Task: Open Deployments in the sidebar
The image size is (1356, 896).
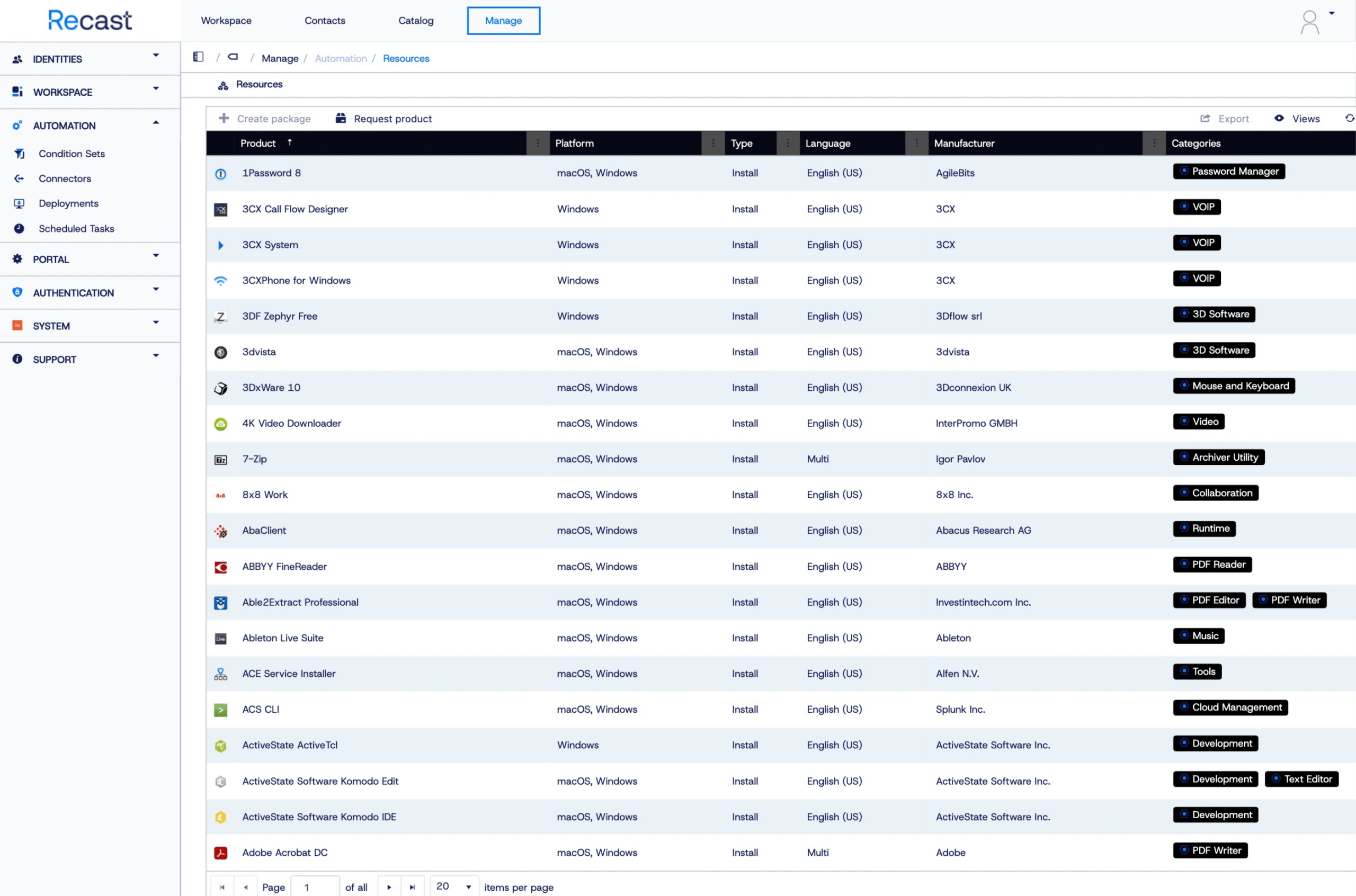Action: (68, 203)
